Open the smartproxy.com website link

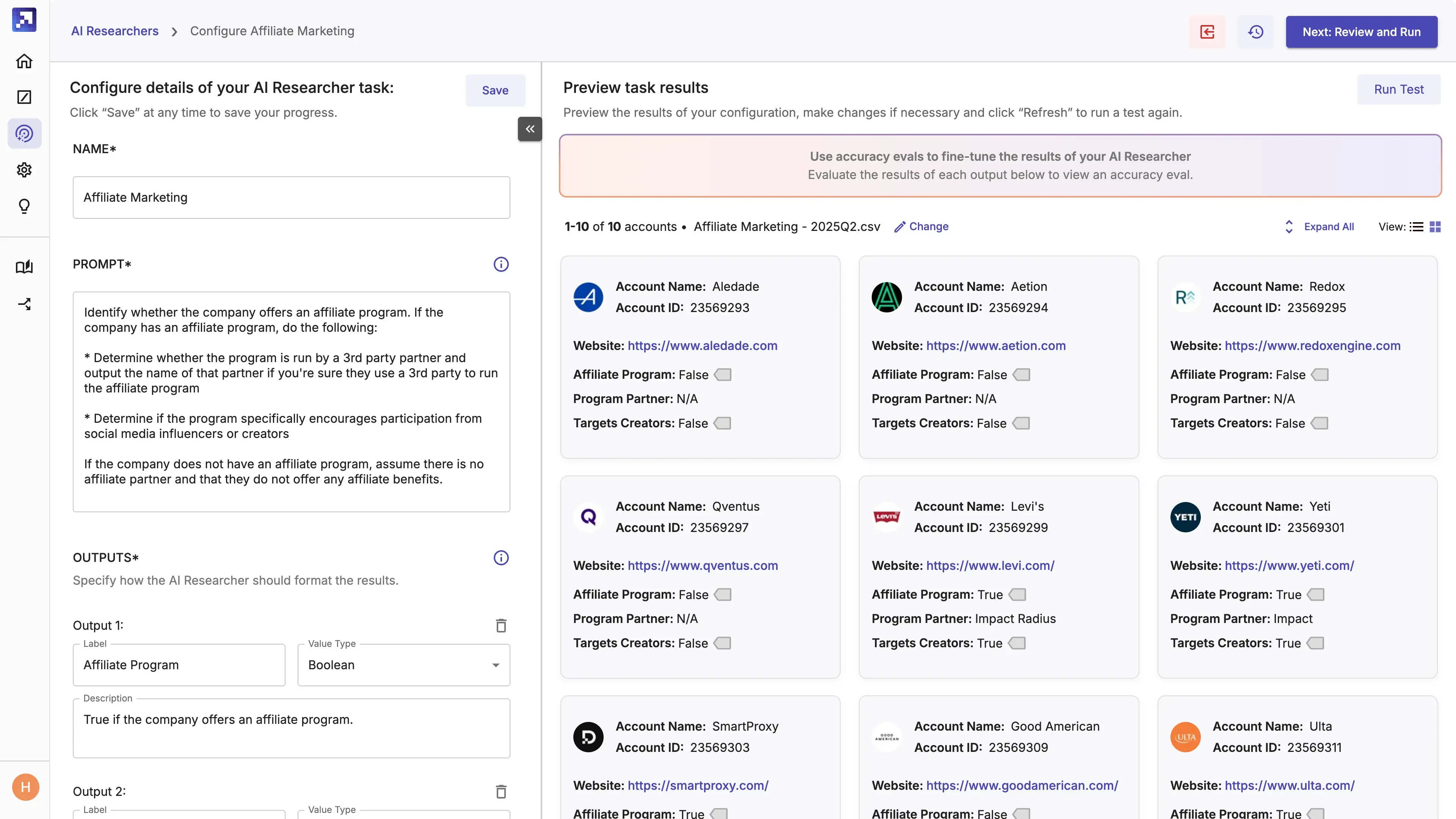pos(698,786)
